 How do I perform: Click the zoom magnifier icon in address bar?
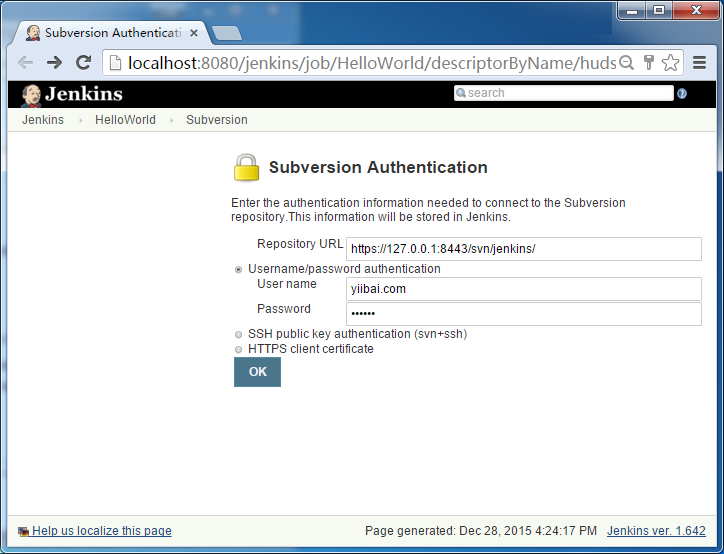(x=626, y=62)
